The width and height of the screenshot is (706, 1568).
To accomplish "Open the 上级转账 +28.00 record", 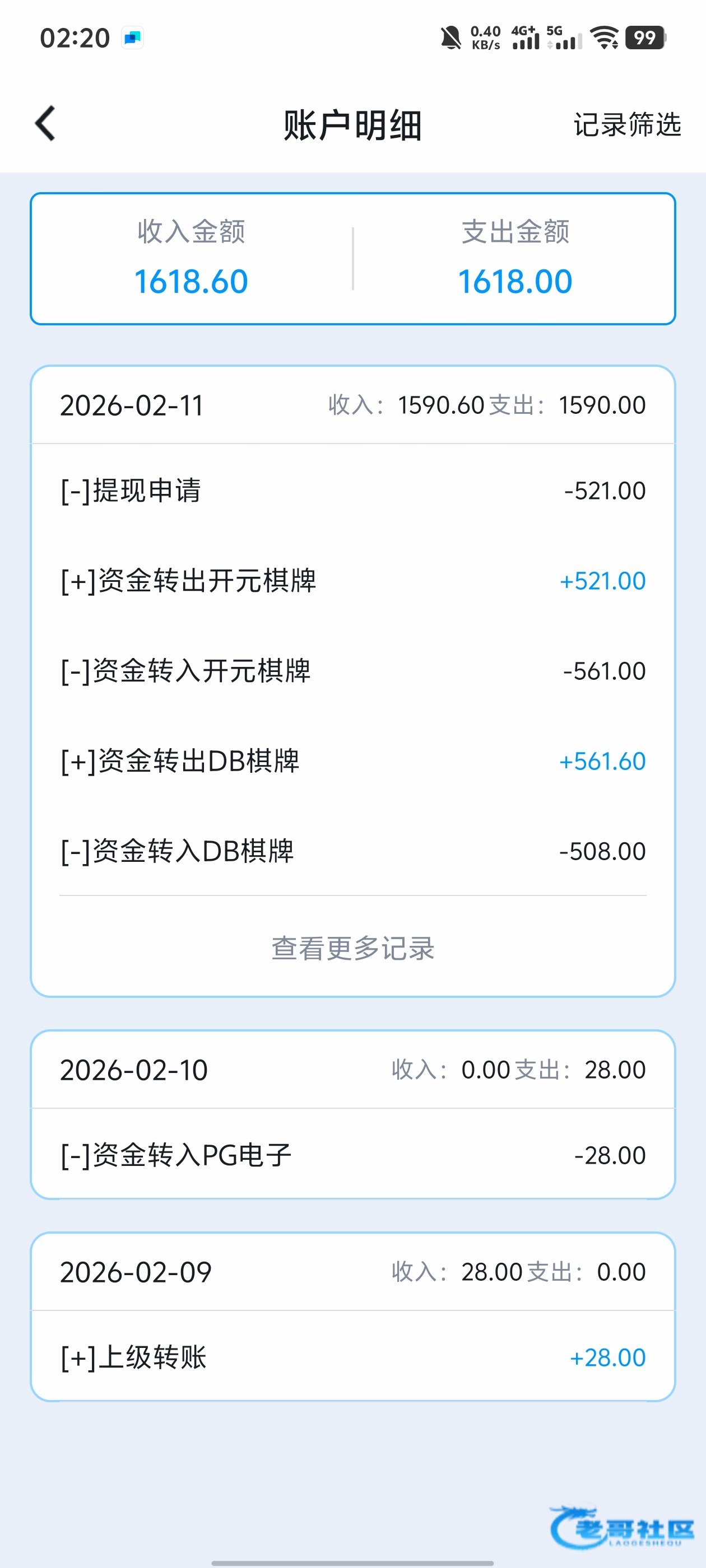I will click(352, 1357).
